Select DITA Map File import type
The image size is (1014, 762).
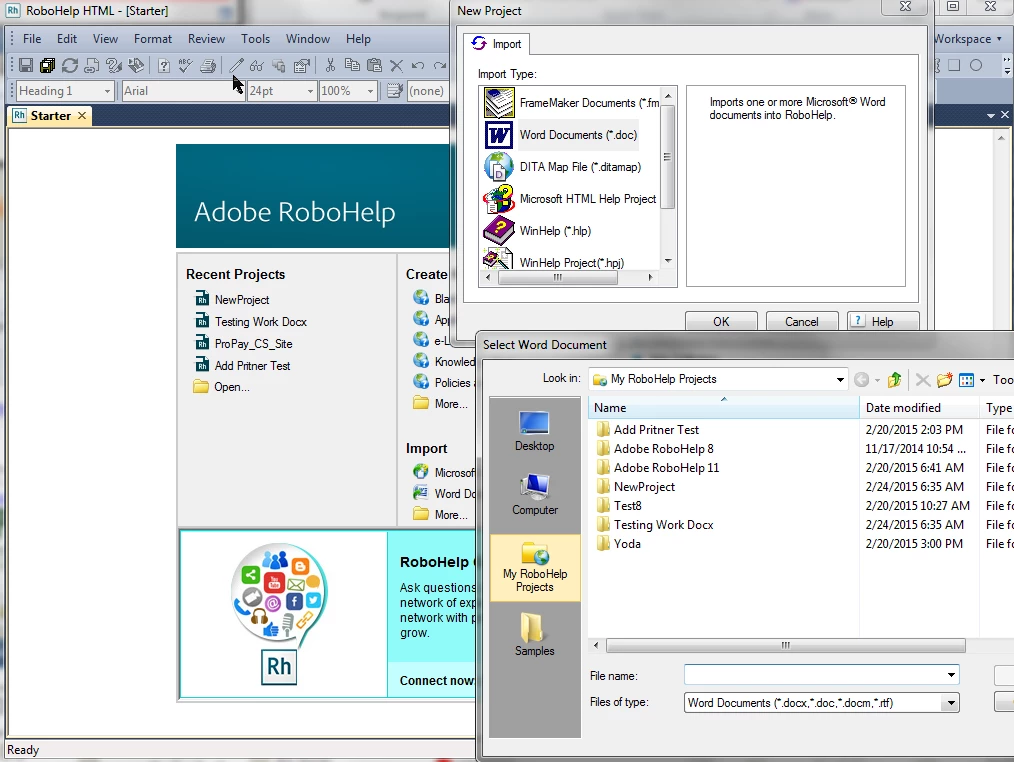click(x=563, y=167)
